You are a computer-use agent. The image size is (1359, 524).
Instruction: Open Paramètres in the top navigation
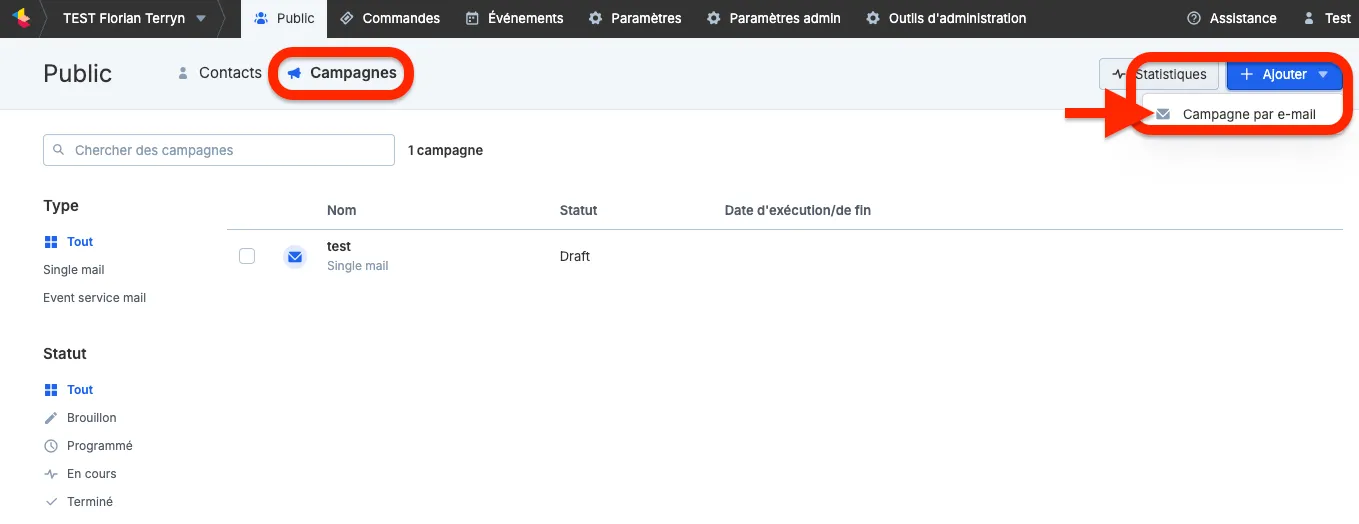click(635, 18)
